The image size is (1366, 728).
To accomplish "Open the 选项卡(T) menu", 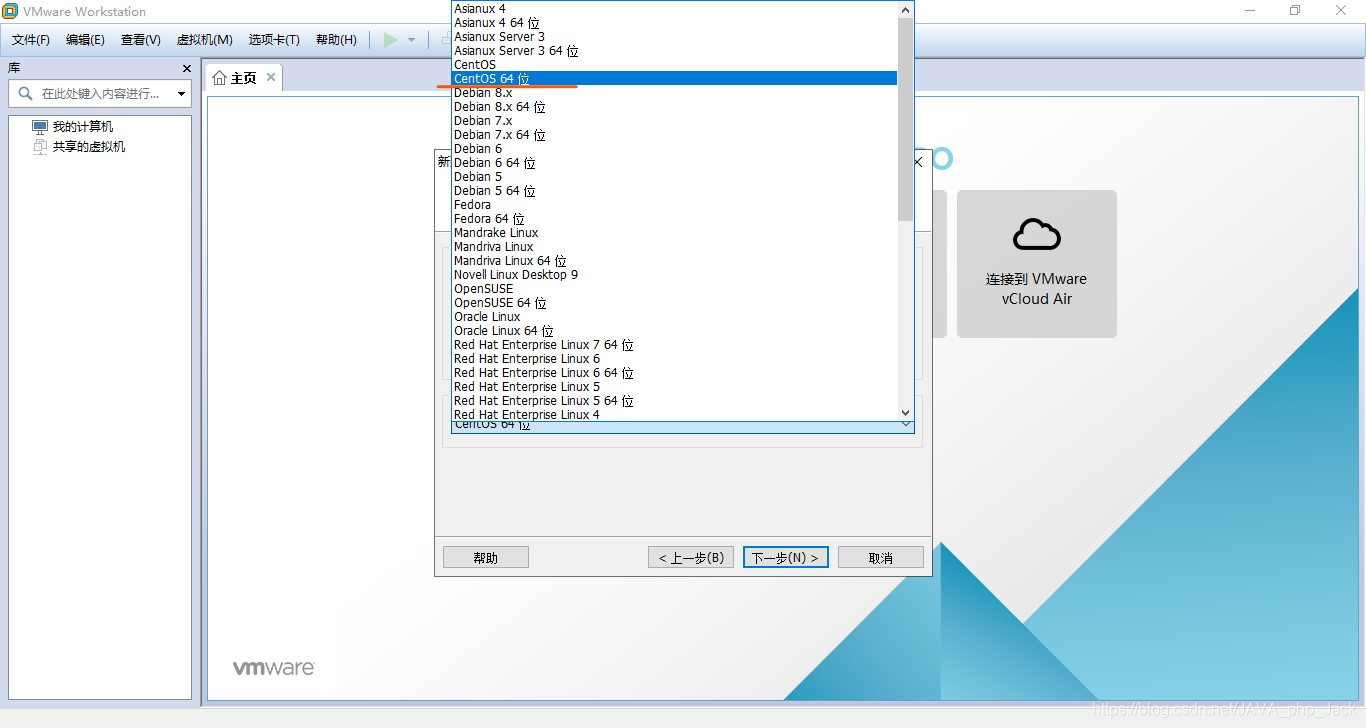I will pyautogui.click(x=274, y=40).
